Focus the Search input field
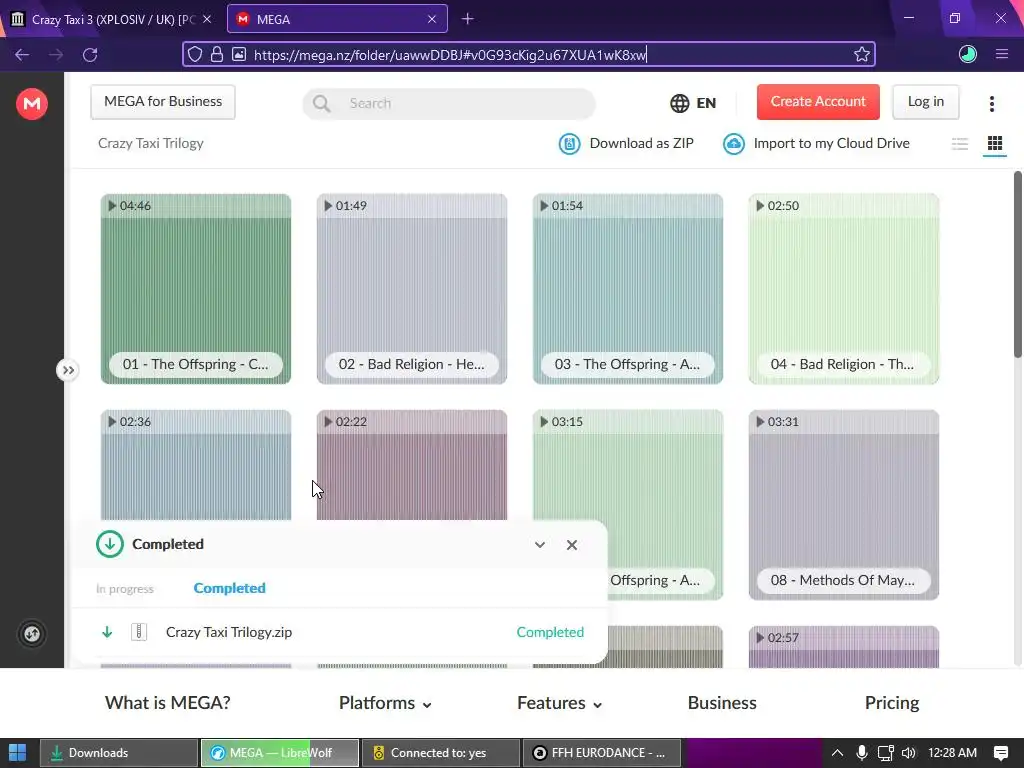This screenshot has height=768, width=1024. (449, 103)
